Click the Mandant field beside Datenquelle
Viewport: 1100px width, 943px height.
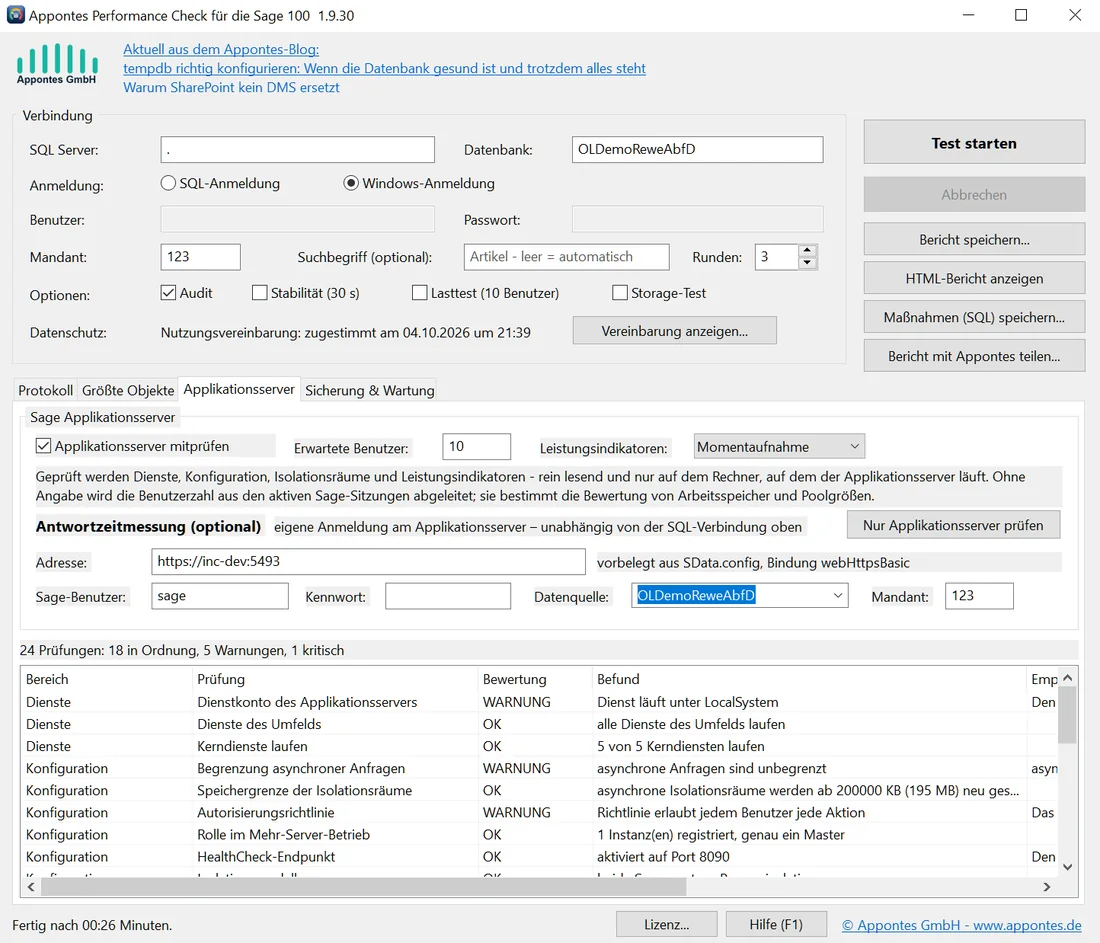979,596
